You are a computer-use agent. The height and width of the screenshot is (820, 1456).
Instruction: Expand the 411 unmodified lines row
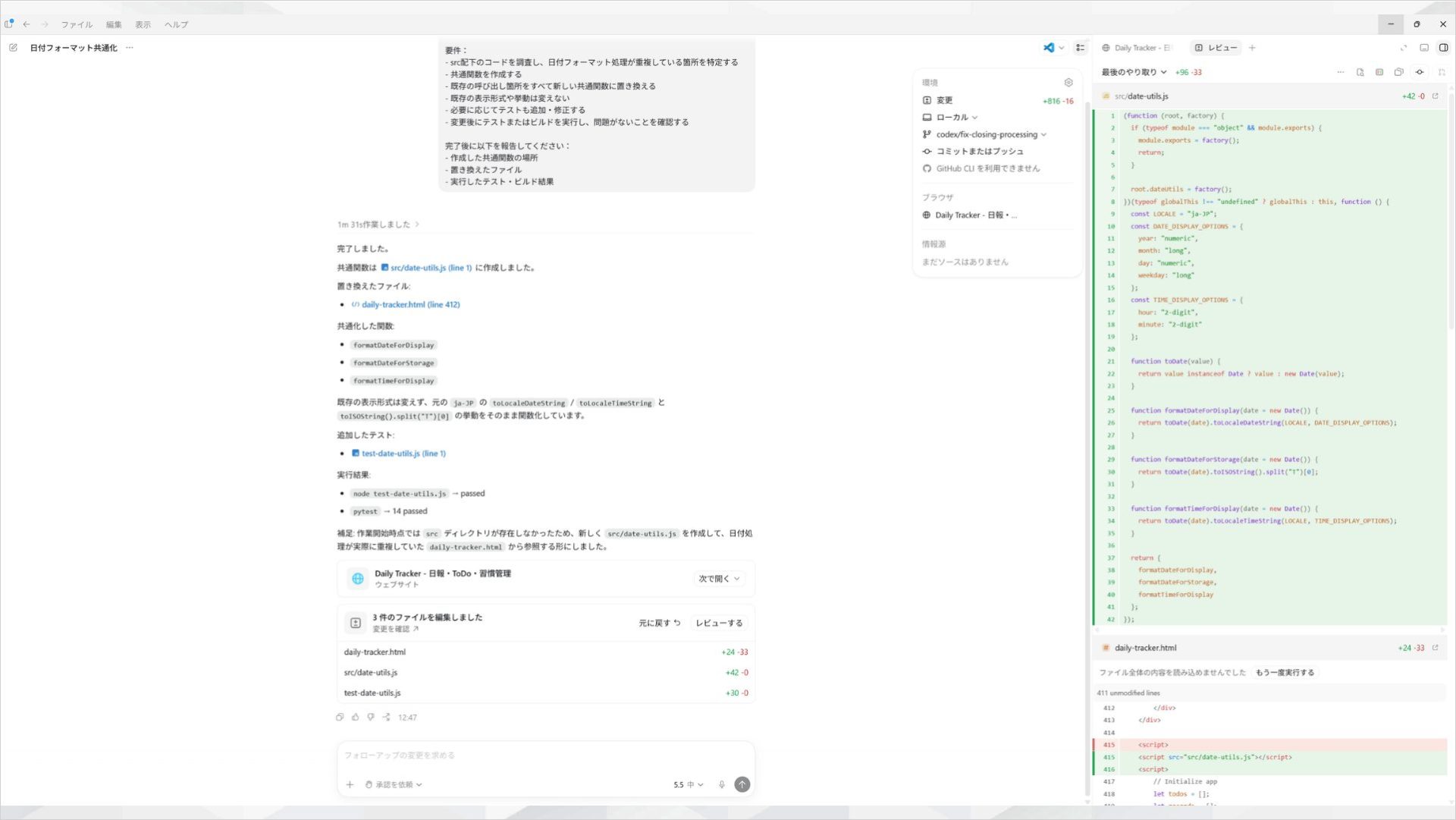click(1270, 693)
